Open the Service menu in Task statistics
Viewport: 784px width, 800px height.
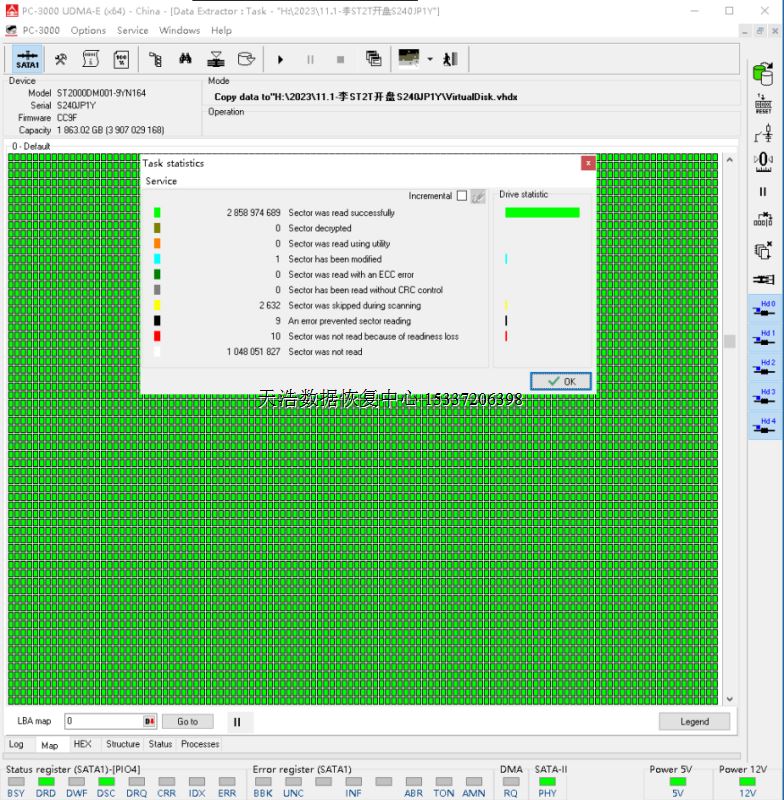[x=161, y=181]
